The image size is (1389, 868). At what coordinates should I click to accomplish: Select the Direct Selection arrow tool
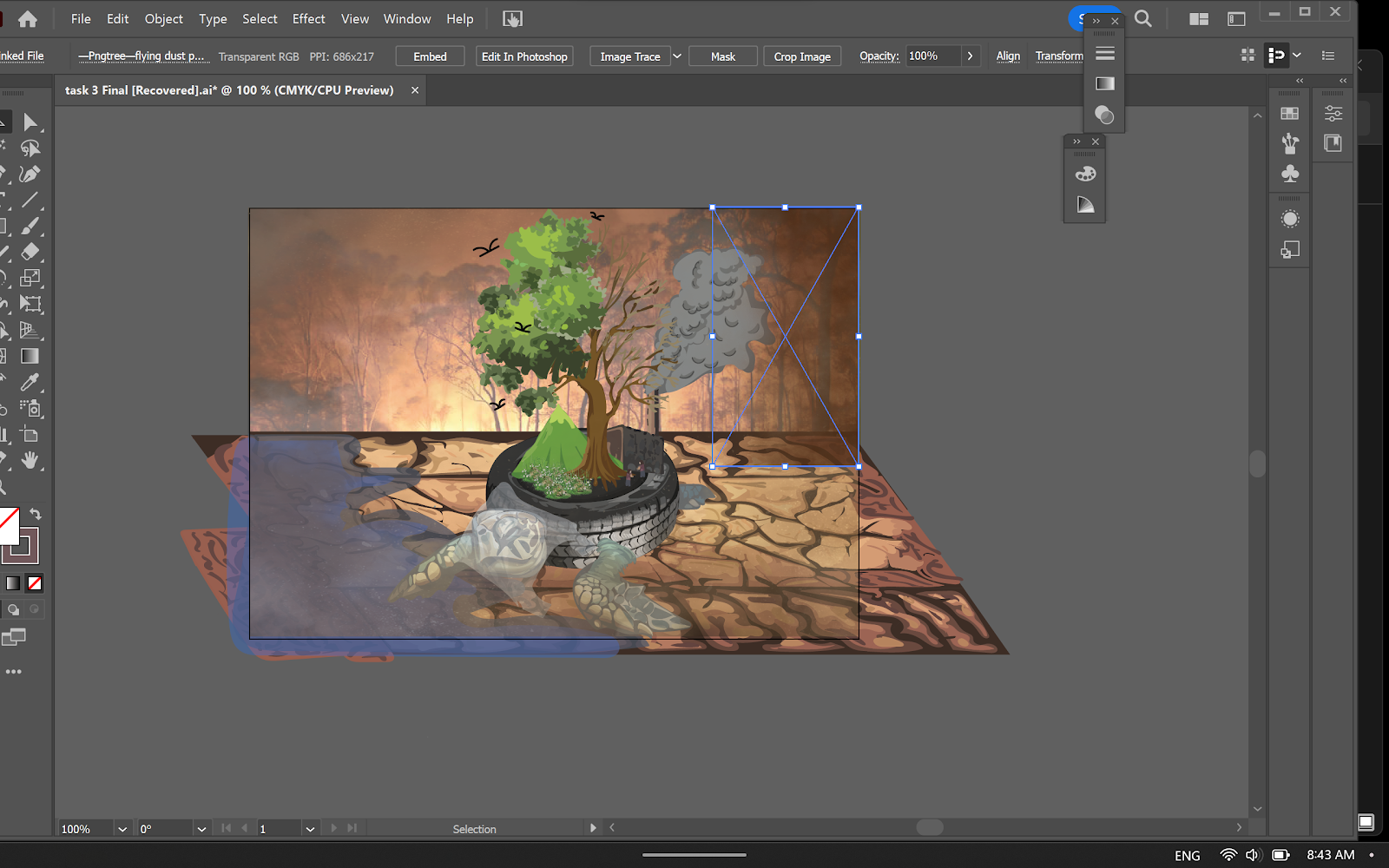pos(30,122)
